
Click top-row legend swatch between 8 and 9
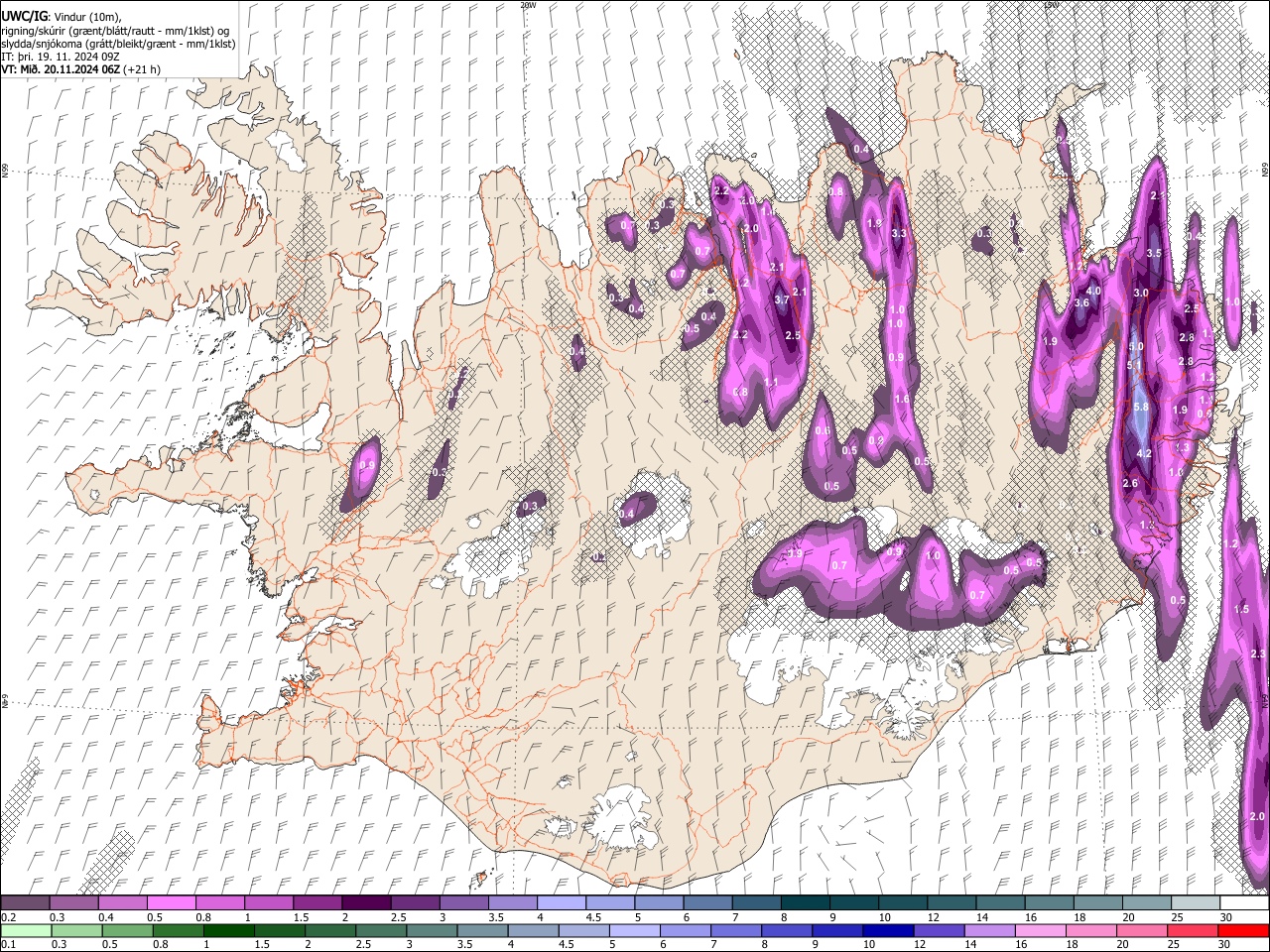[x=805, y=903]
